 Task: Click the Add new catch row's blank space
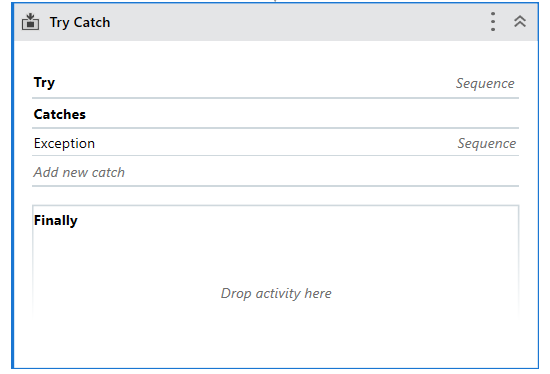(x=321, y=172)
